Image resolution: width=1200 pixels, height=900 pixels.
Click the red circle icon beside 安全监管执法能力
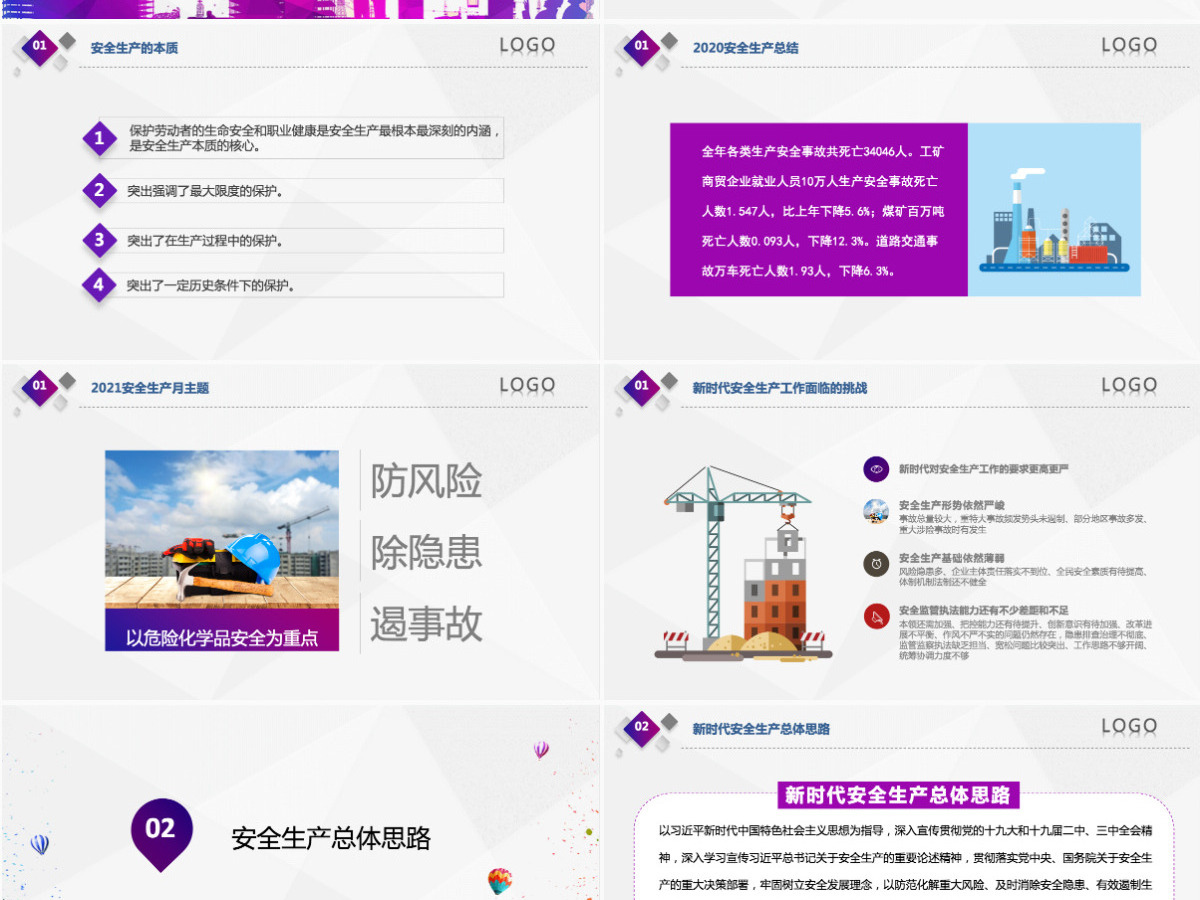[876, 616]
